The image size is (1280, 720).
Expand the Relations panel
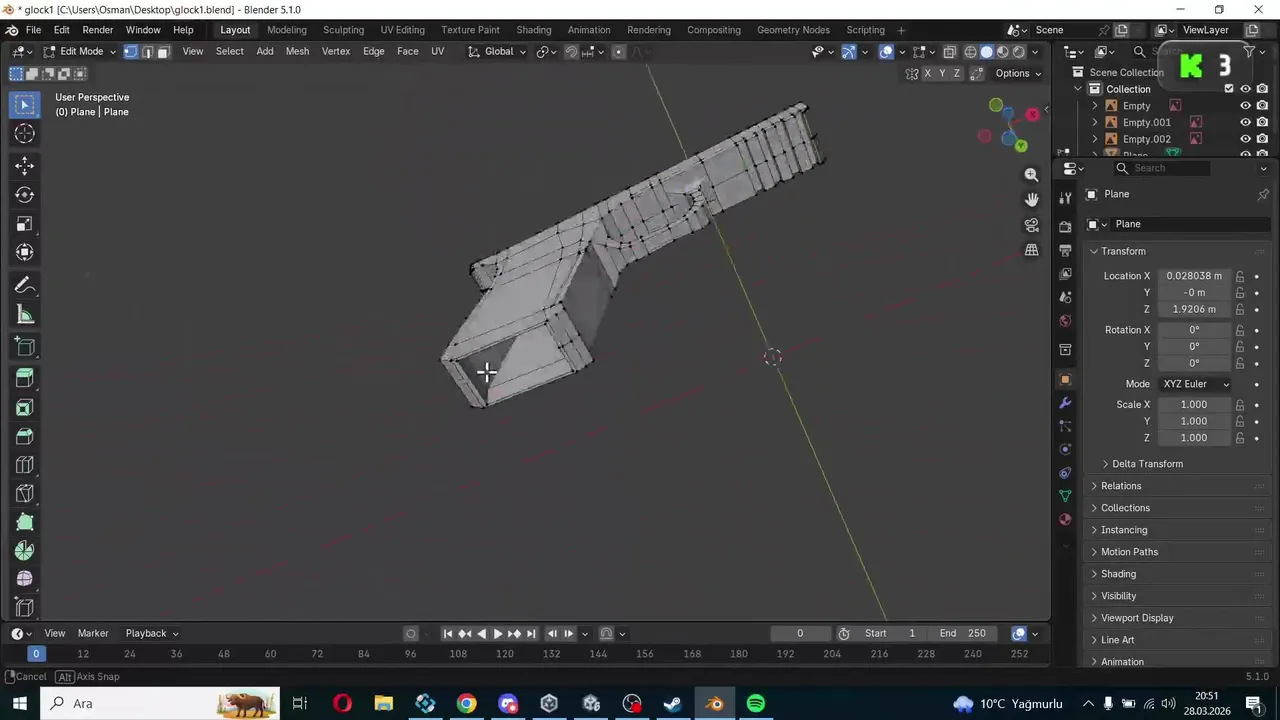click(x=1120, y=486)
